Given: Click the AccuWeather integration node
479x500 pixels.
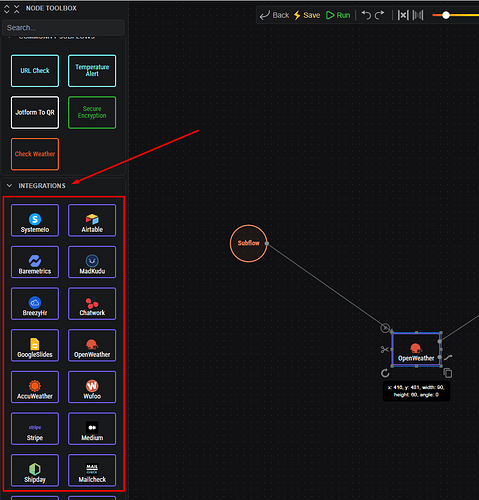Looking at the screenshot, I should 35,387.
